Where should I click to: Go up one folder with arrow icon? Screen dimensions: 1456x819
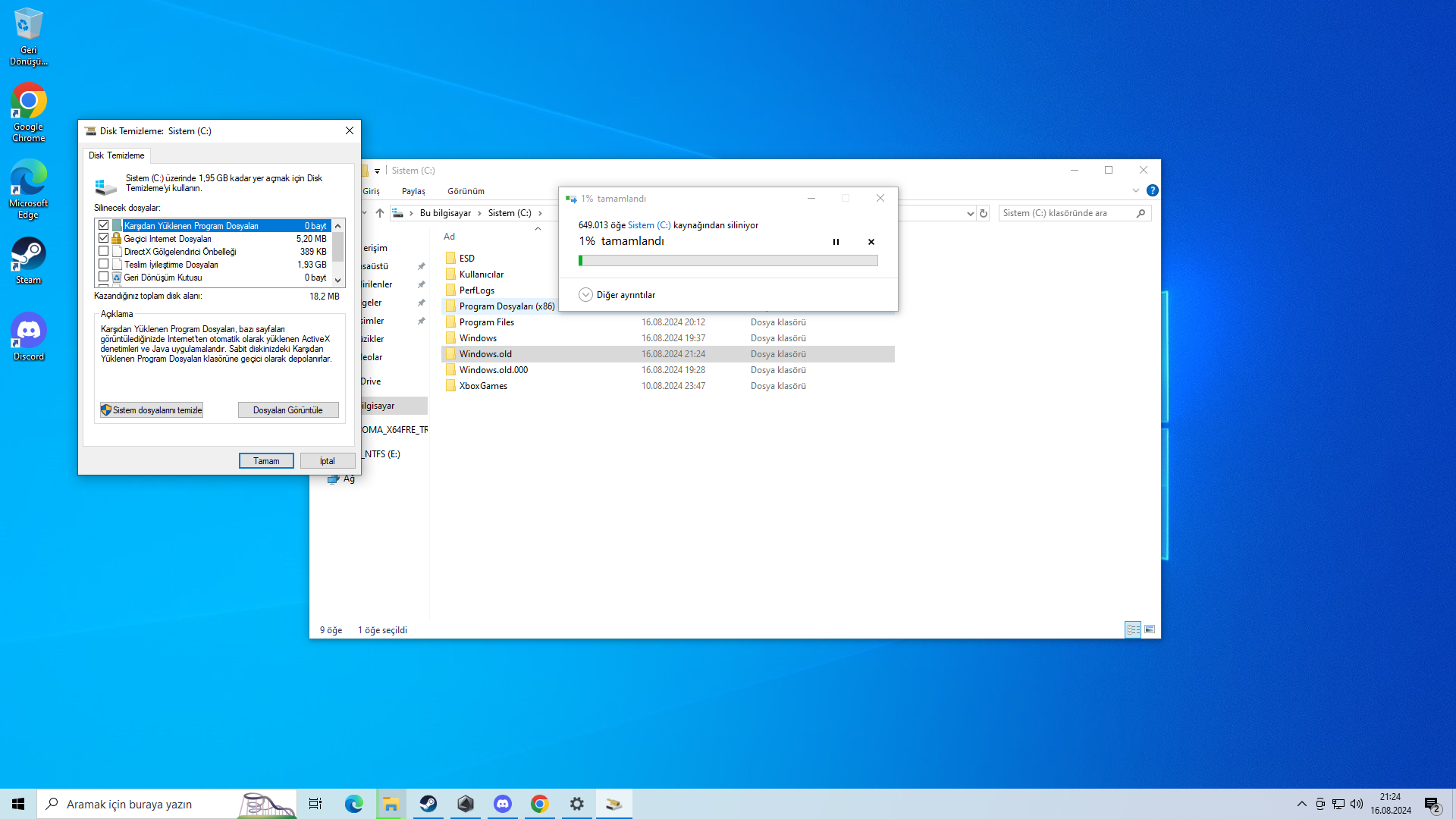380,213
